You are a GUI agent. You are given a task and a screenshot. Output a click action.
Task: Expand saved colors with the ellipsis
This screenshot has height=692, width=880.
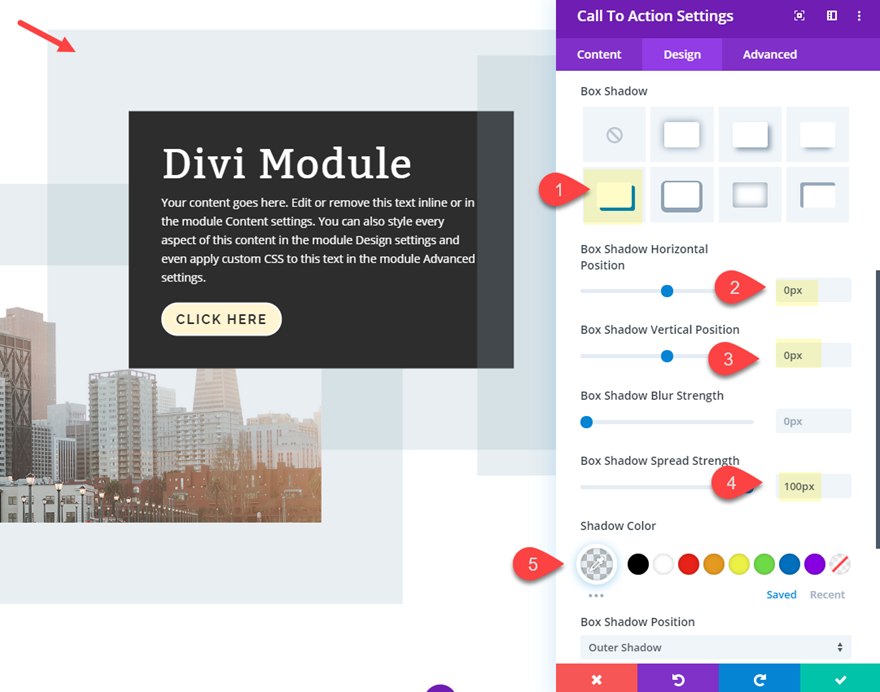(596, 594)
